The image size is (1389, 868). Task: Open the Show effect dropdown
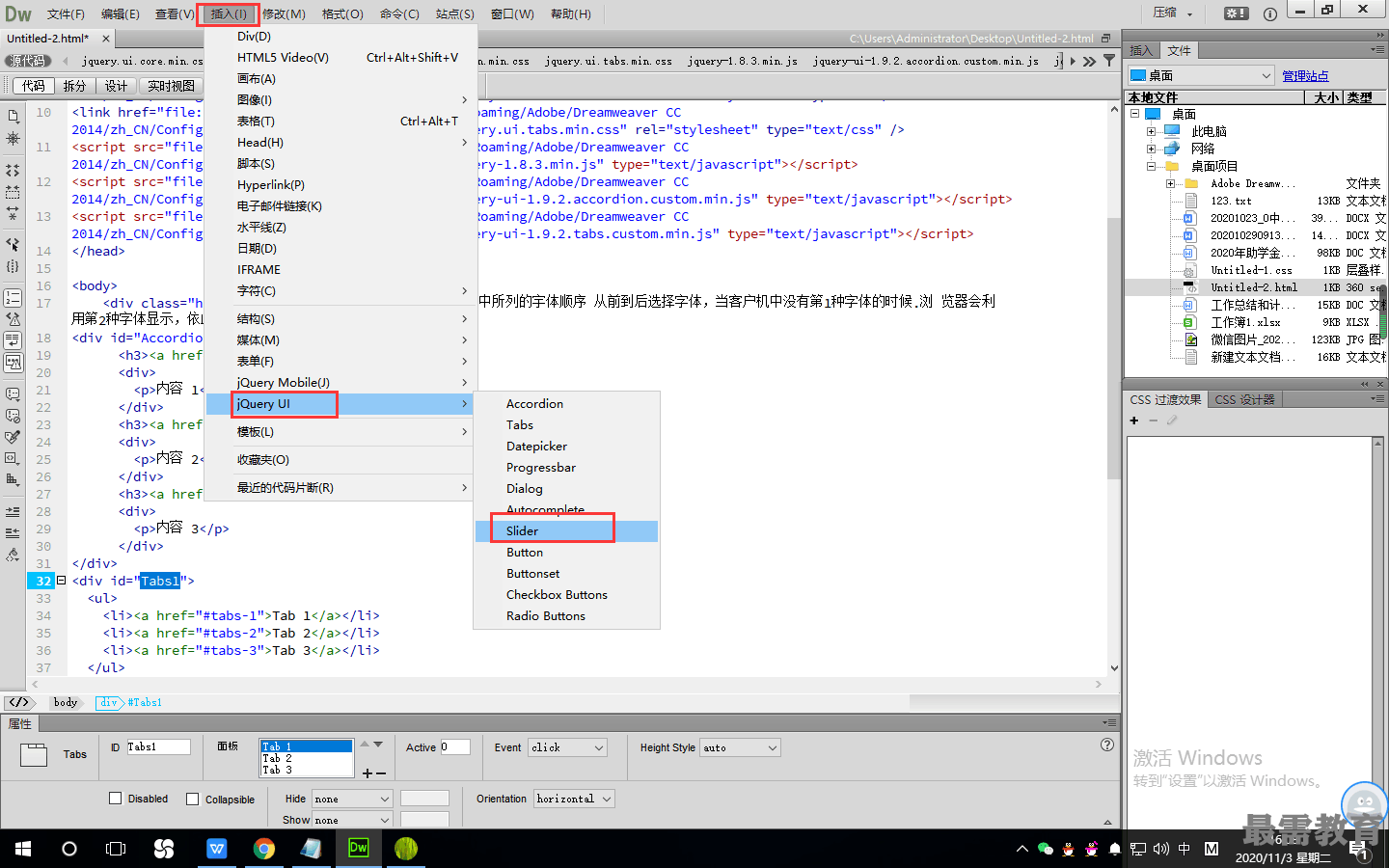(351, 820)
